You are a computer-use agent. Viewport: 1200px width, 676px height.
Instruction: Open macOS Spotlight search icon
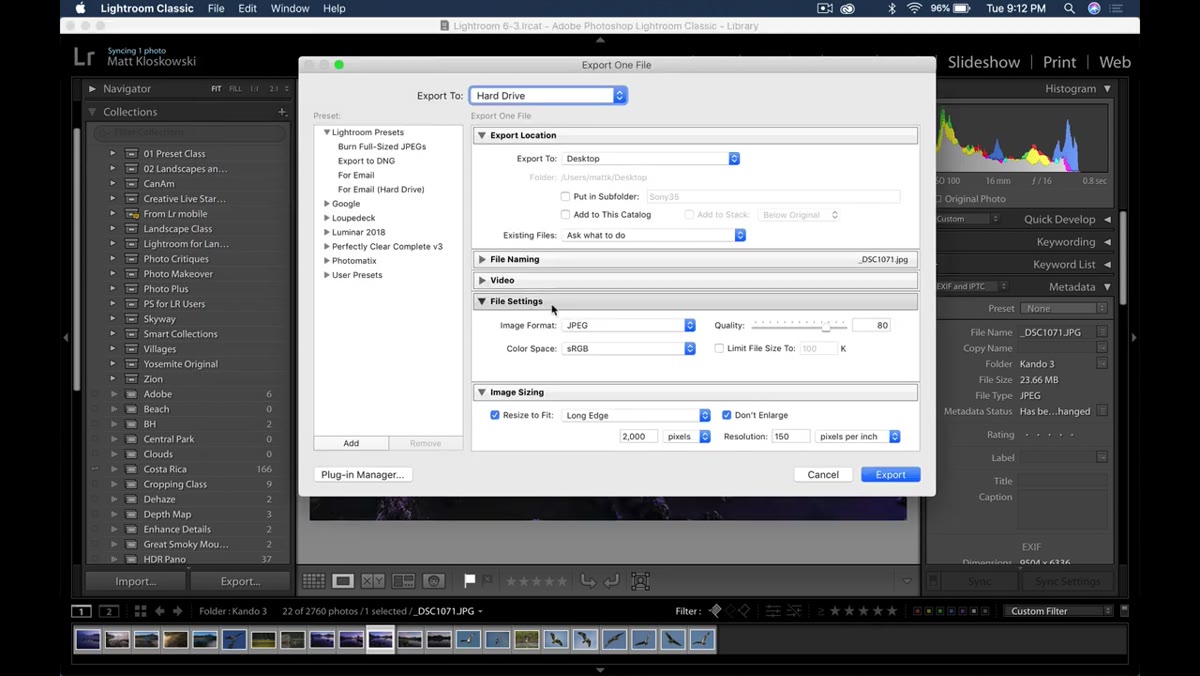[x=1069, y=8]
